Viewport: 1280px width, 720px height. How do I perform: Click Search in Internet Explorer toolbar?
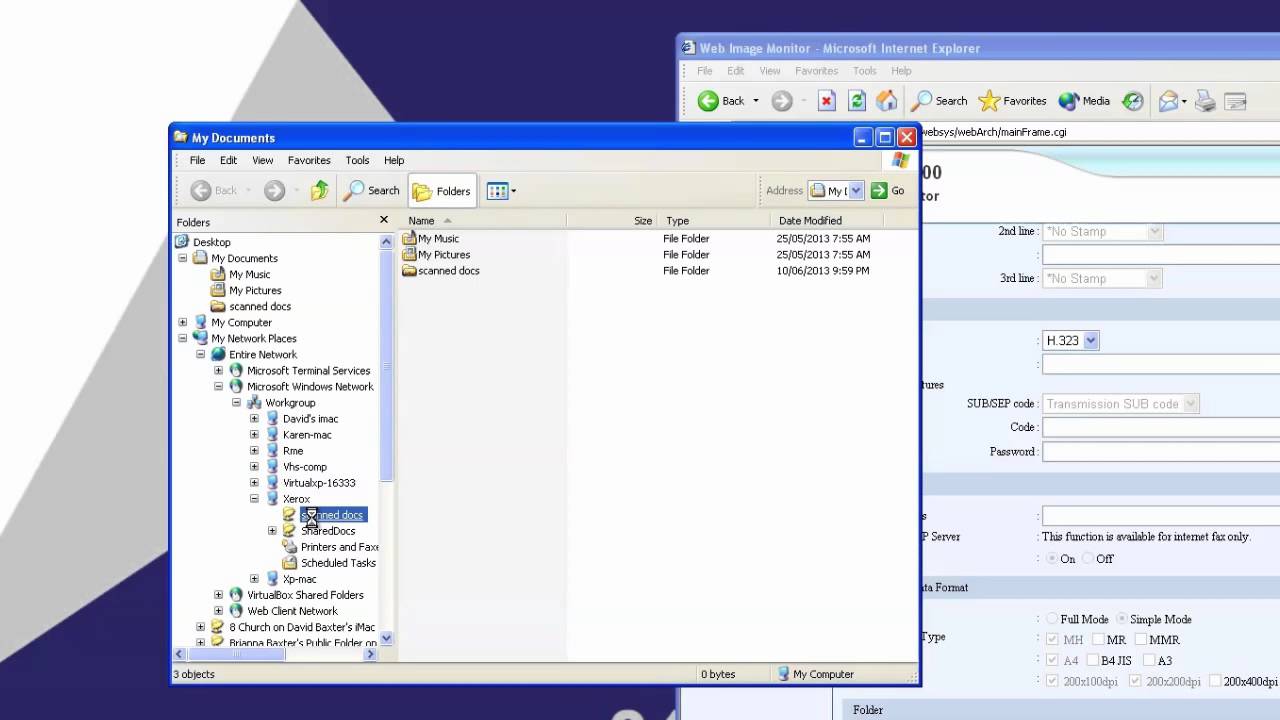(x=940, y=101)
